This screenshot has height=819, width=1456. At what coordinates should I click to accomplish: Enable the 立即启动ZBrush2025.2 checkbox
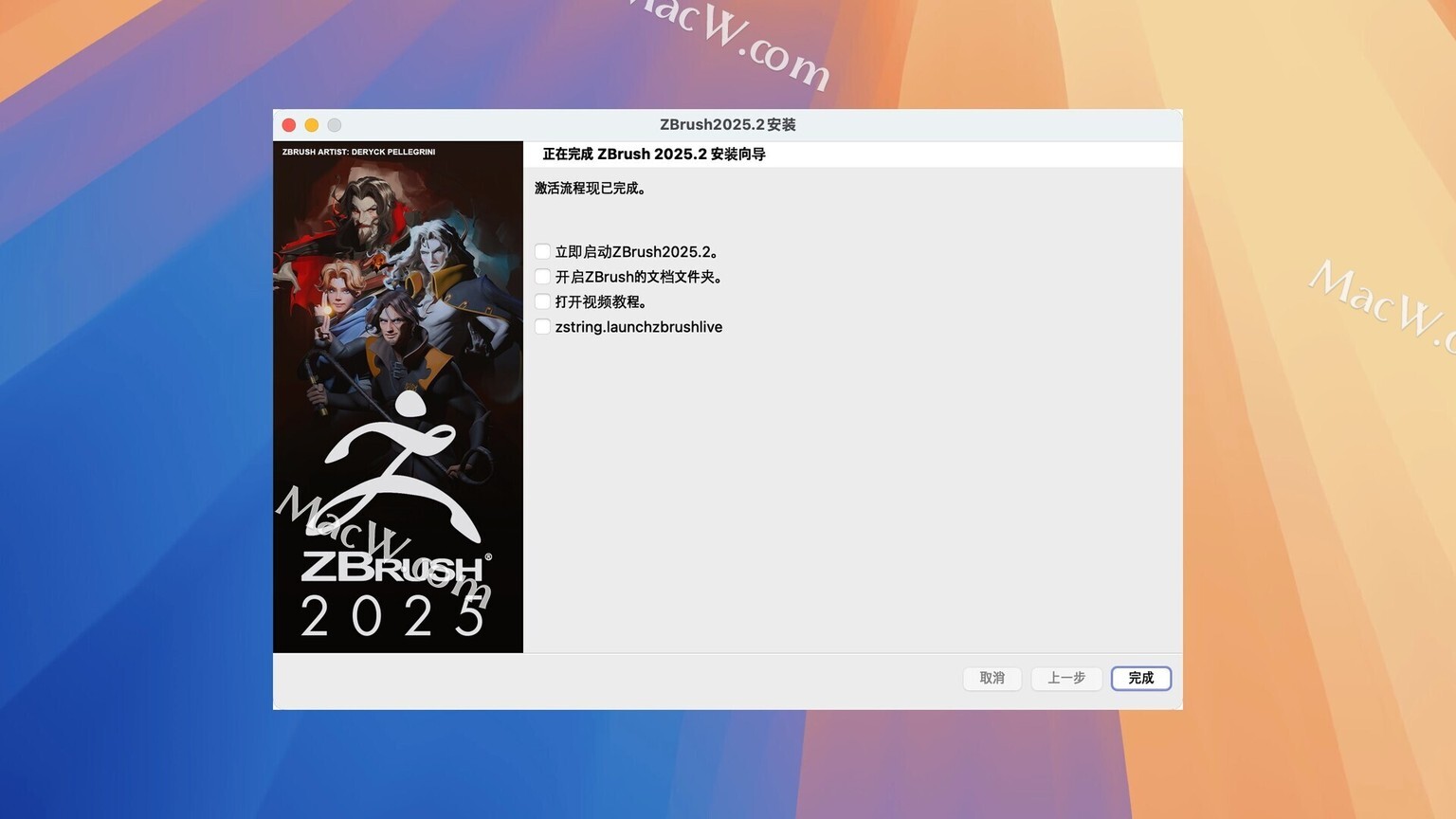pos(542,251)
